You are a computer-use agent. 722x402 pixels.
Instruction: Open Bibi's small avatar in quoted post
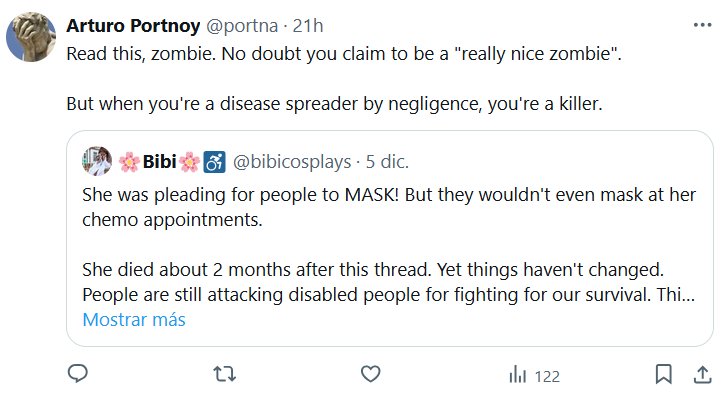coord(98,159)
